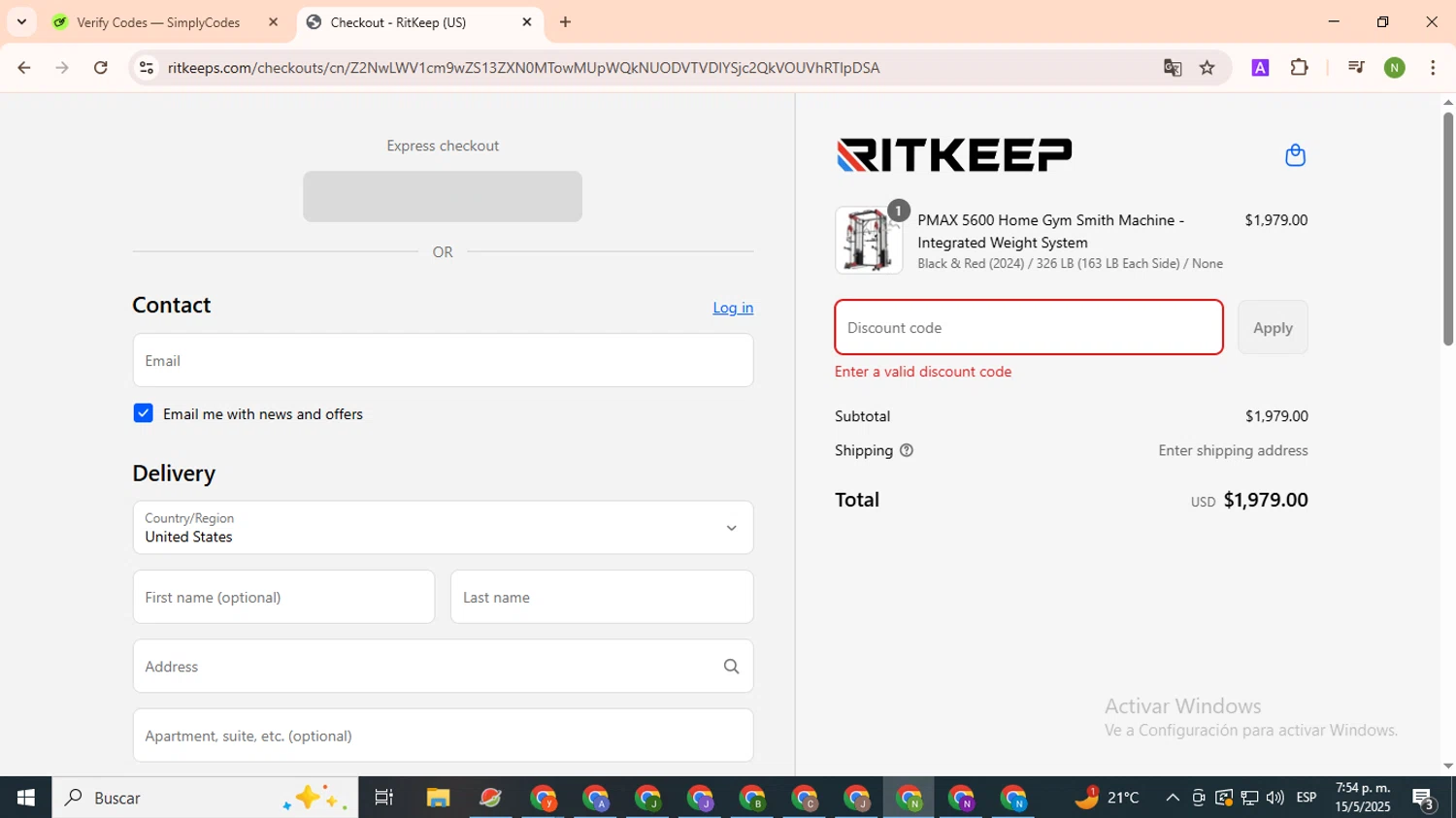Image resolution: width=1456 pixels, height=818 pixels.
Task: Open the Chrome profile N avatar
Action: [x=1395, y=67]
